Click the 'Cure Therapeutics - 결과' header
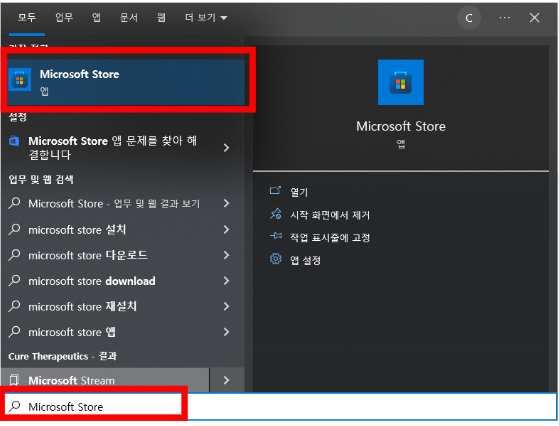Image resolution: width=559 pixels, height=426 pixels. [x=62, y=356]
